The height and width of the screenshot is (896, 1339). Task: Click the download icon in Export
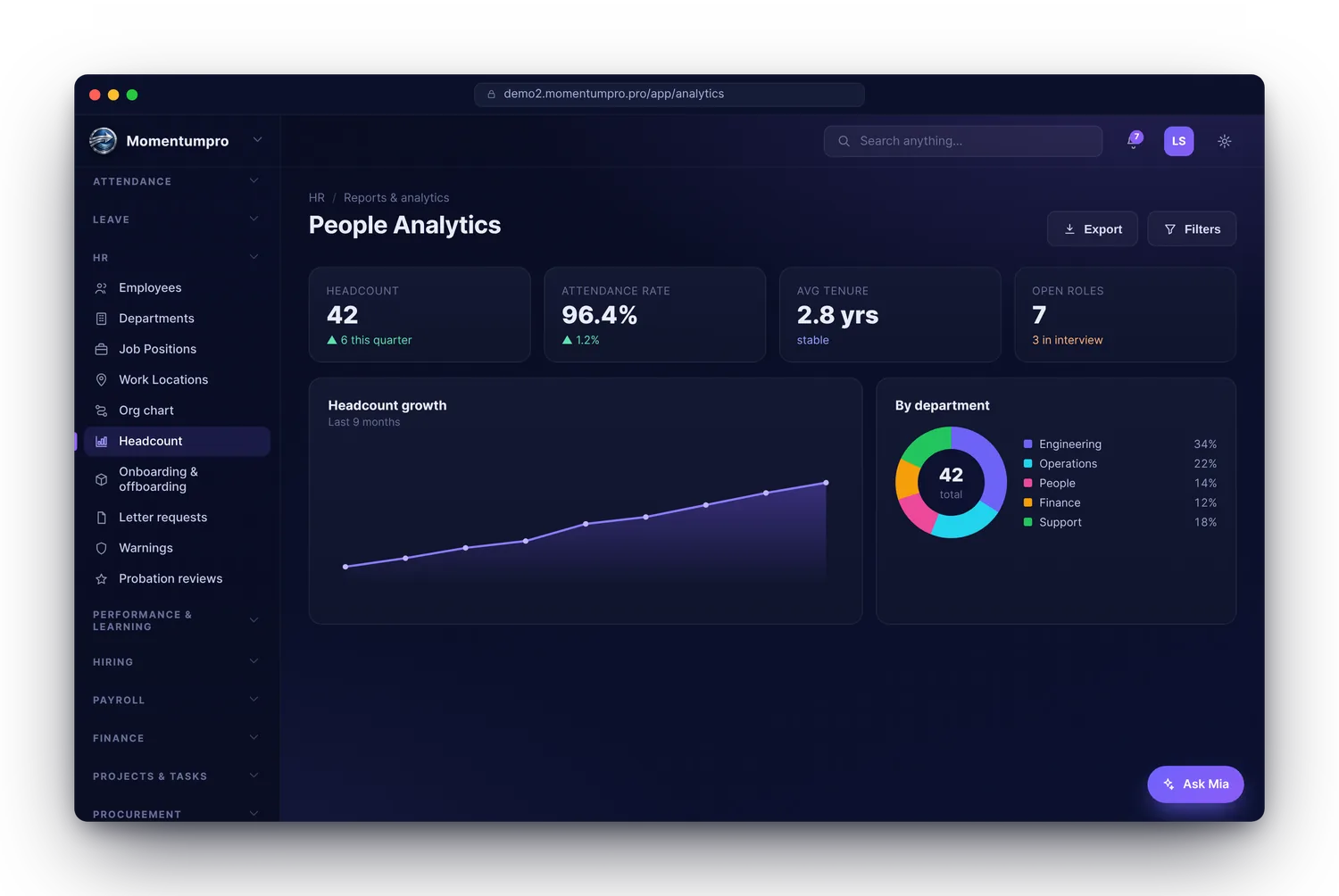[x=1069, y=229]
